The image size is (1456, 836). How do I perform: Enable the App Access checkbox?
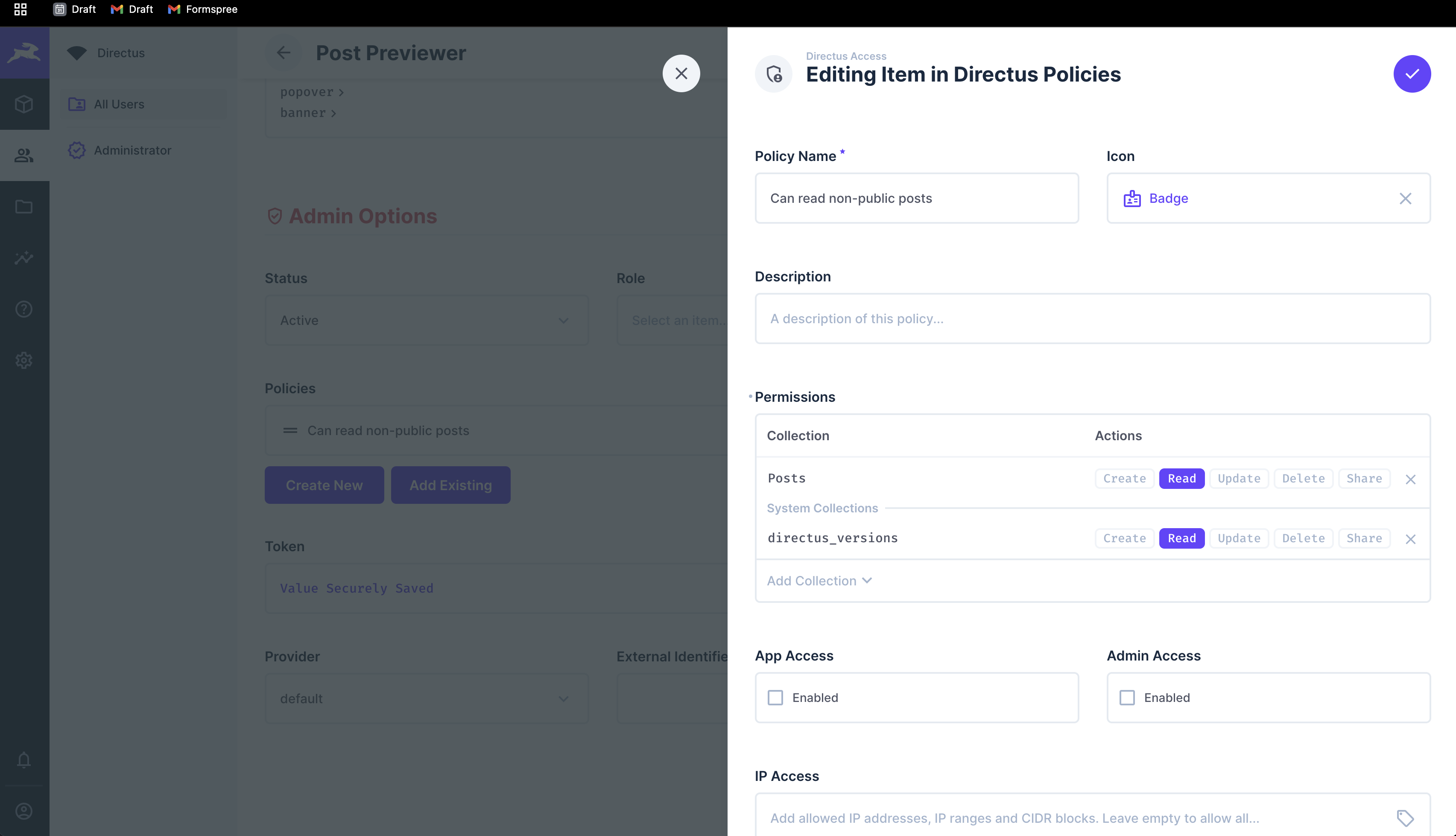(775, 697)
